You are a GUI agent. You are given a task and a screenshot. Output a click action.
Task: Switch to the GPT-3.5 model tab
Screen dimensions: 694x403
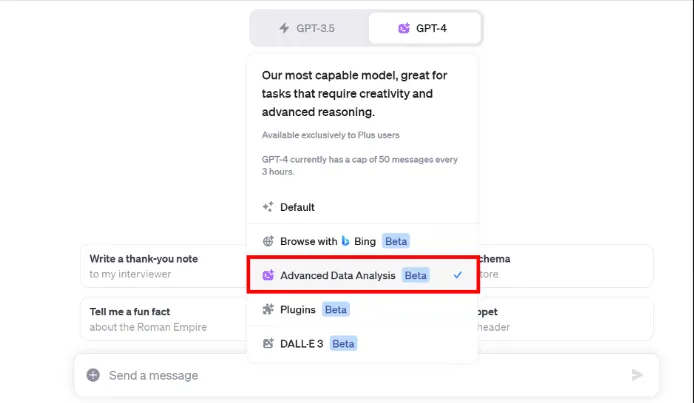click(308, 28)
